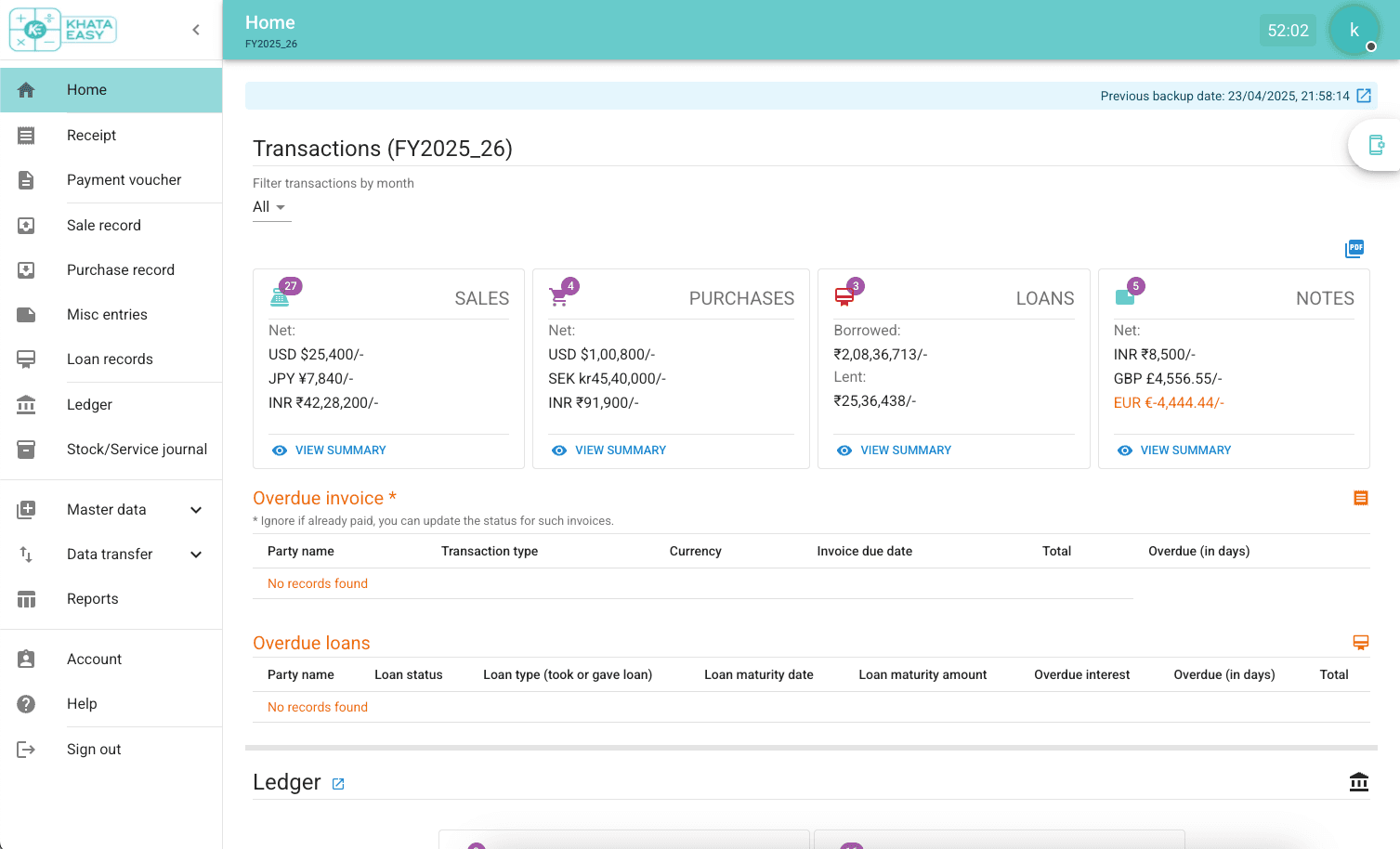Image resolution: width=1400 pixels, height=849 pixels.
Task: Collapse the navigation sidebar with the chevron
Action: [195, 29]
